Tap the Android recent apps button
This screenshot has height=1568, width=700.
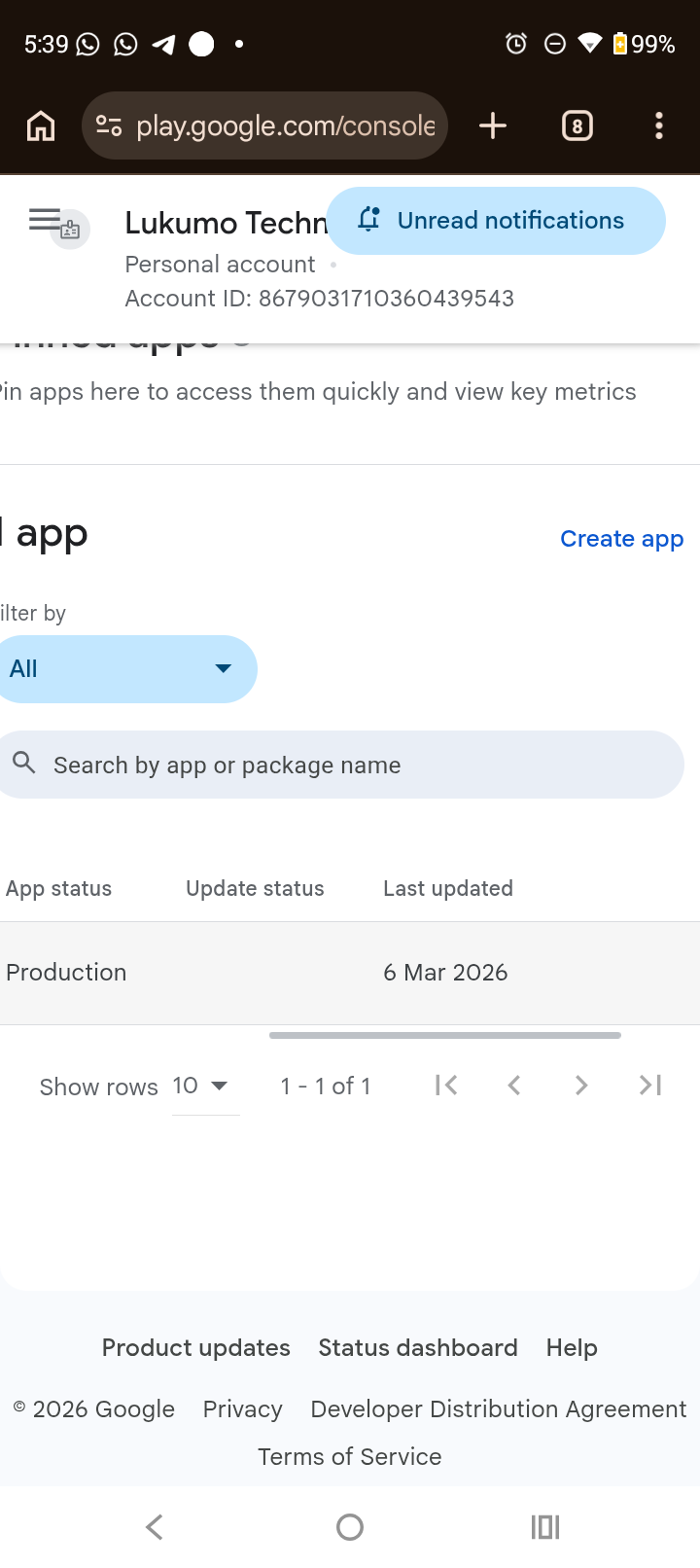(545, 1527)
